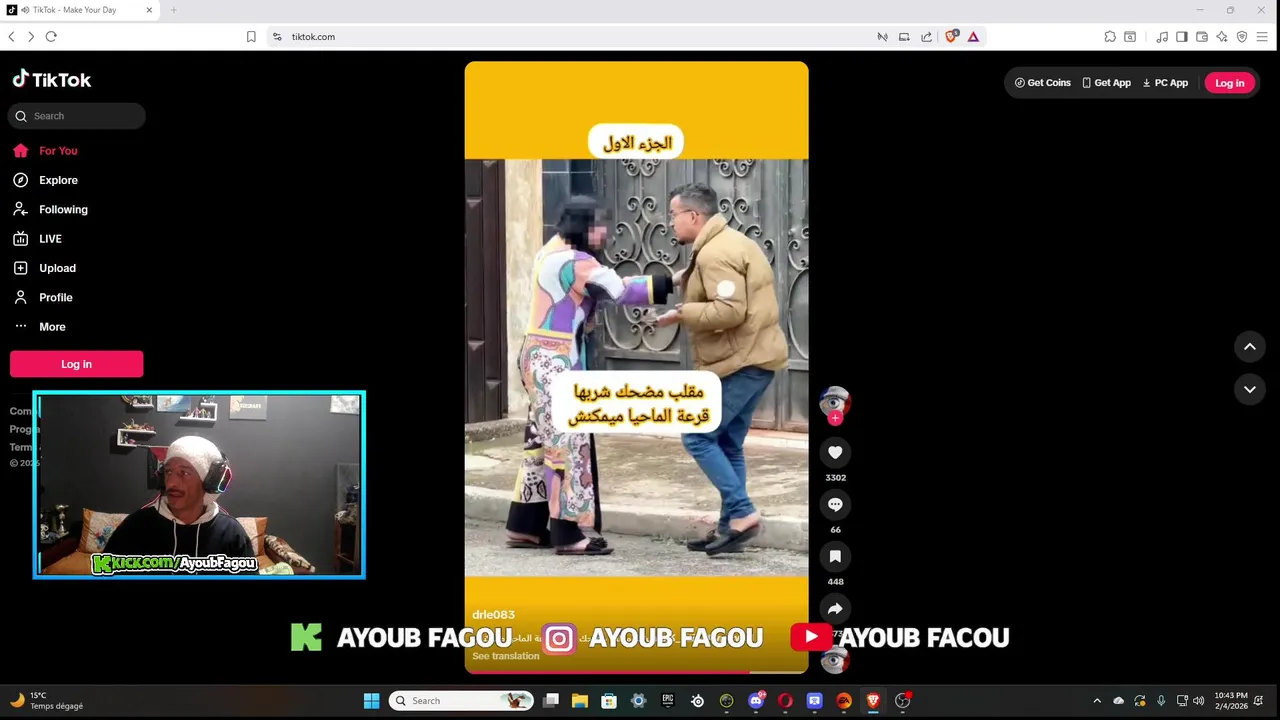Share the video with the arrow icon
Image resolution: width=1280 pixels, height=720 pixels.
coord(835,609)
